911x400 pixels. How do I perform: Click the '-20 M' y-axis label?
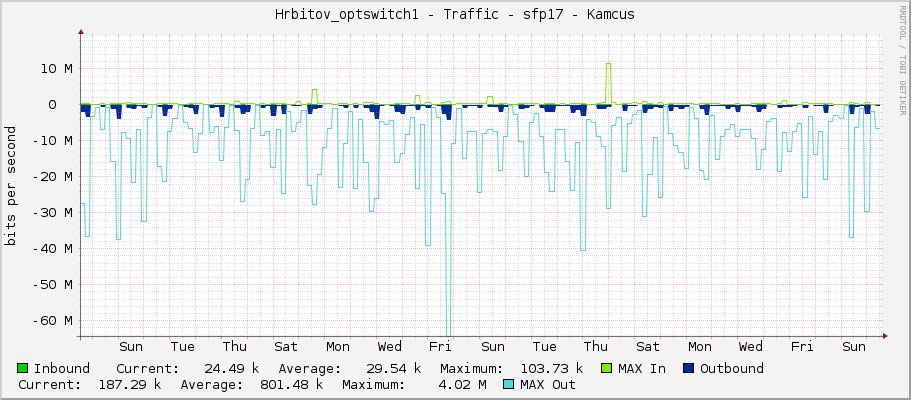[x=53, y=177]
